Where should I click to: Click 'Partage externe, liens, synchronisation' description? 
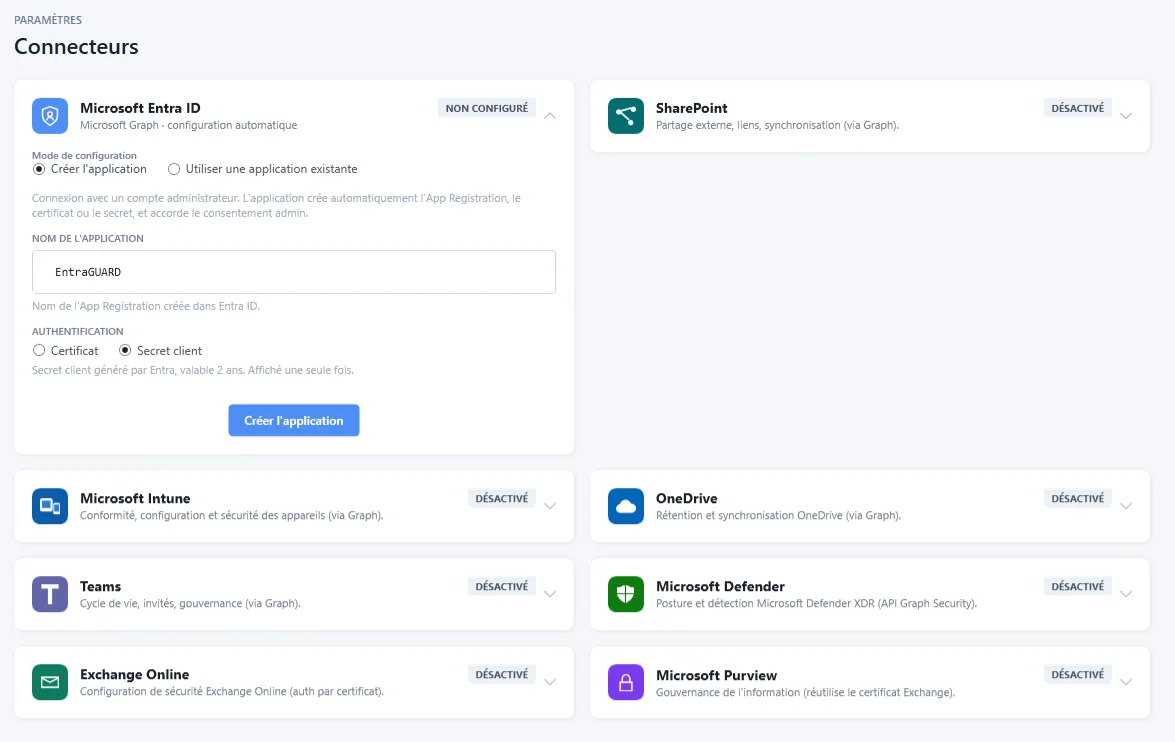click(x=777, y=125)
